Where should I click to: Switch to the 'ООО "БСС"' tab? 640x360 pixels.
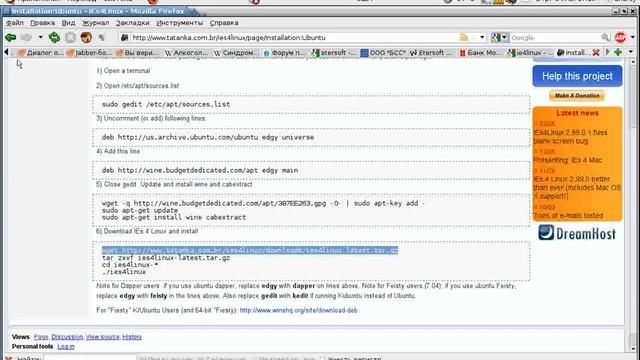(383, 53)
